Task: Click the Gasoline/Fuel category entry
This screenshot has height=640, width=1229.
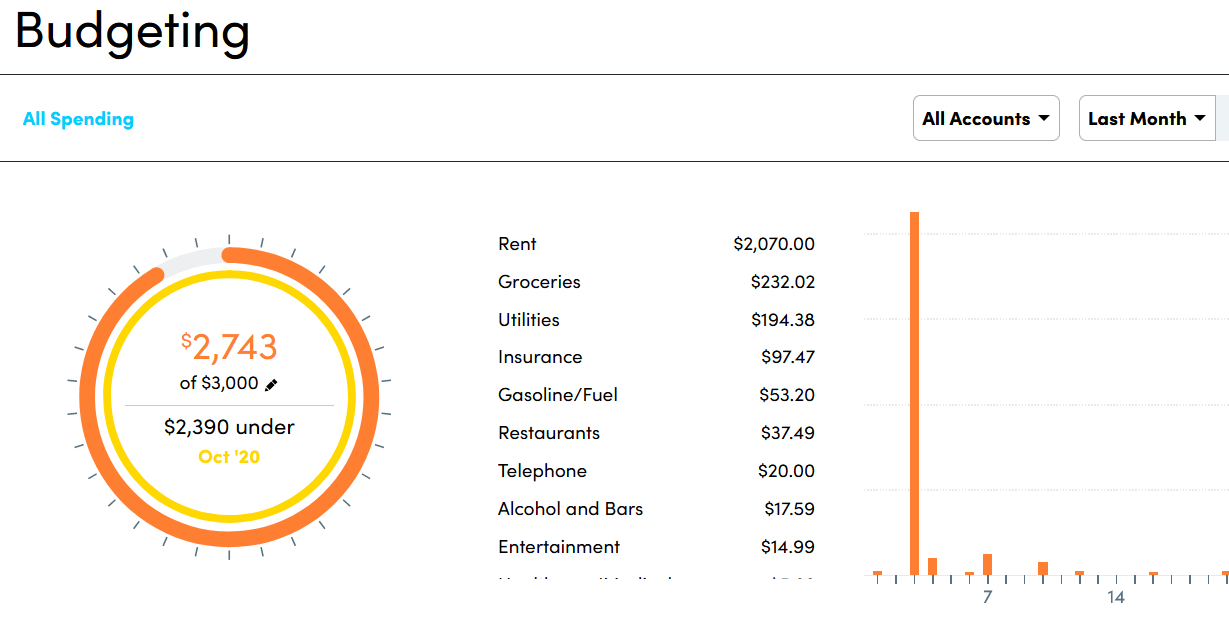Action: (x=656, y=395)
